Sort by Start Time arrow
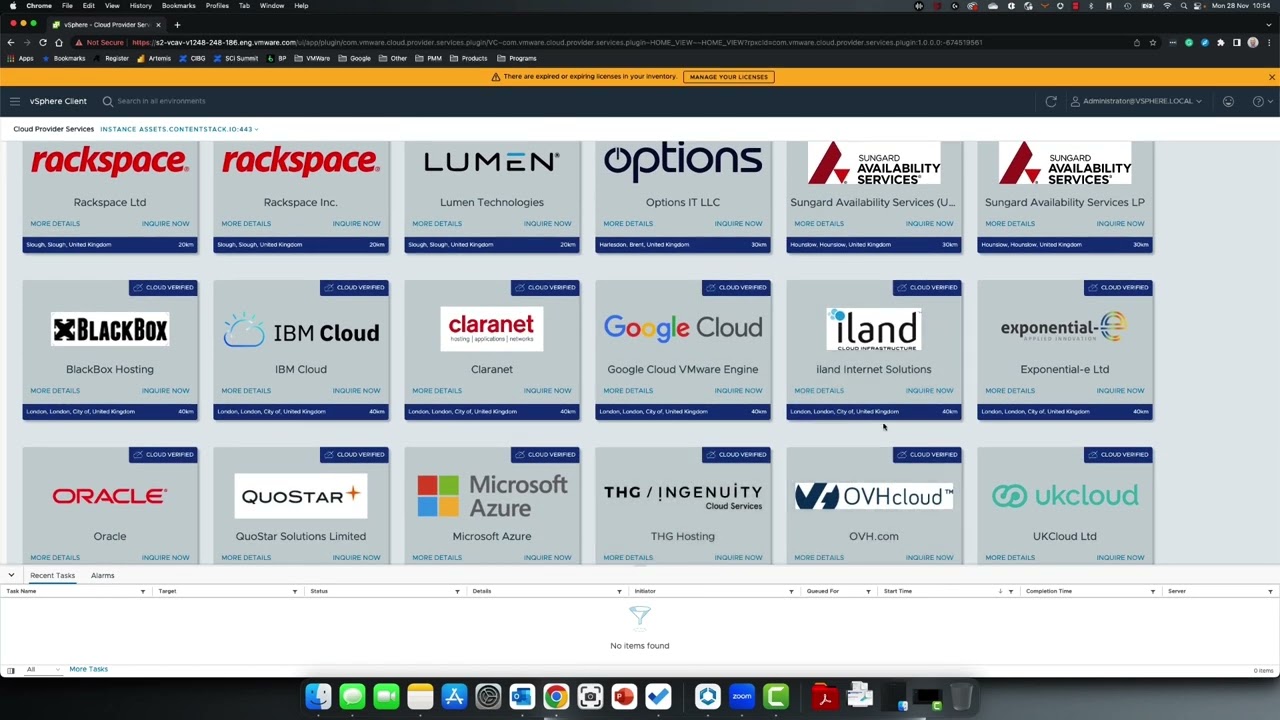Image resolution: width=1280 pixels, height=720 pixels. (1000, 591)
